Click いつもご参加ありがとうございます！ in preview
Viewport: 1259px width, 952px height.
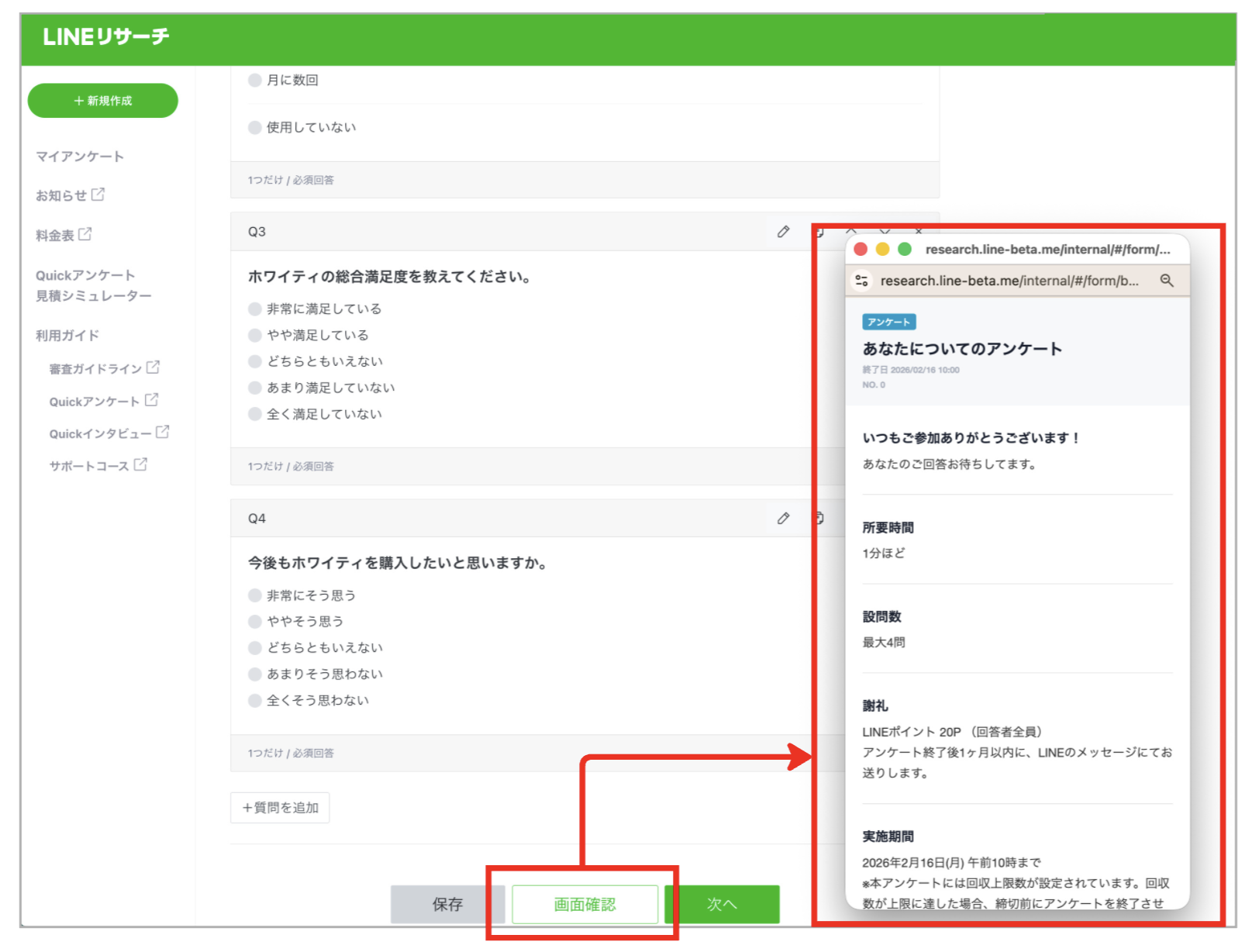[x=971, y=438]
